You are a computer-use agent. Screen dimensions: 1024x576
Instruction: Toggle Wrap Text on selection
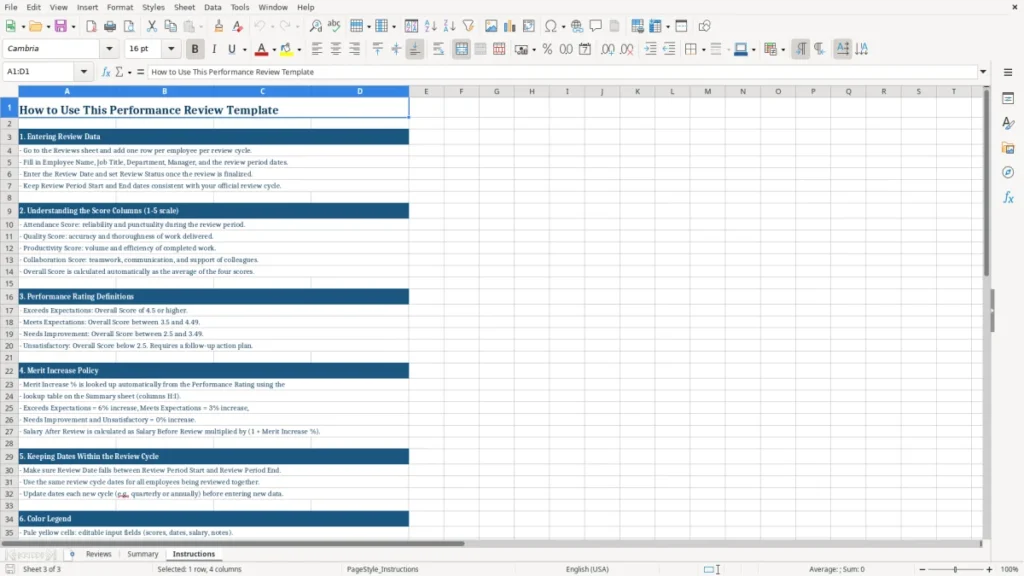[x=438, y=49]
